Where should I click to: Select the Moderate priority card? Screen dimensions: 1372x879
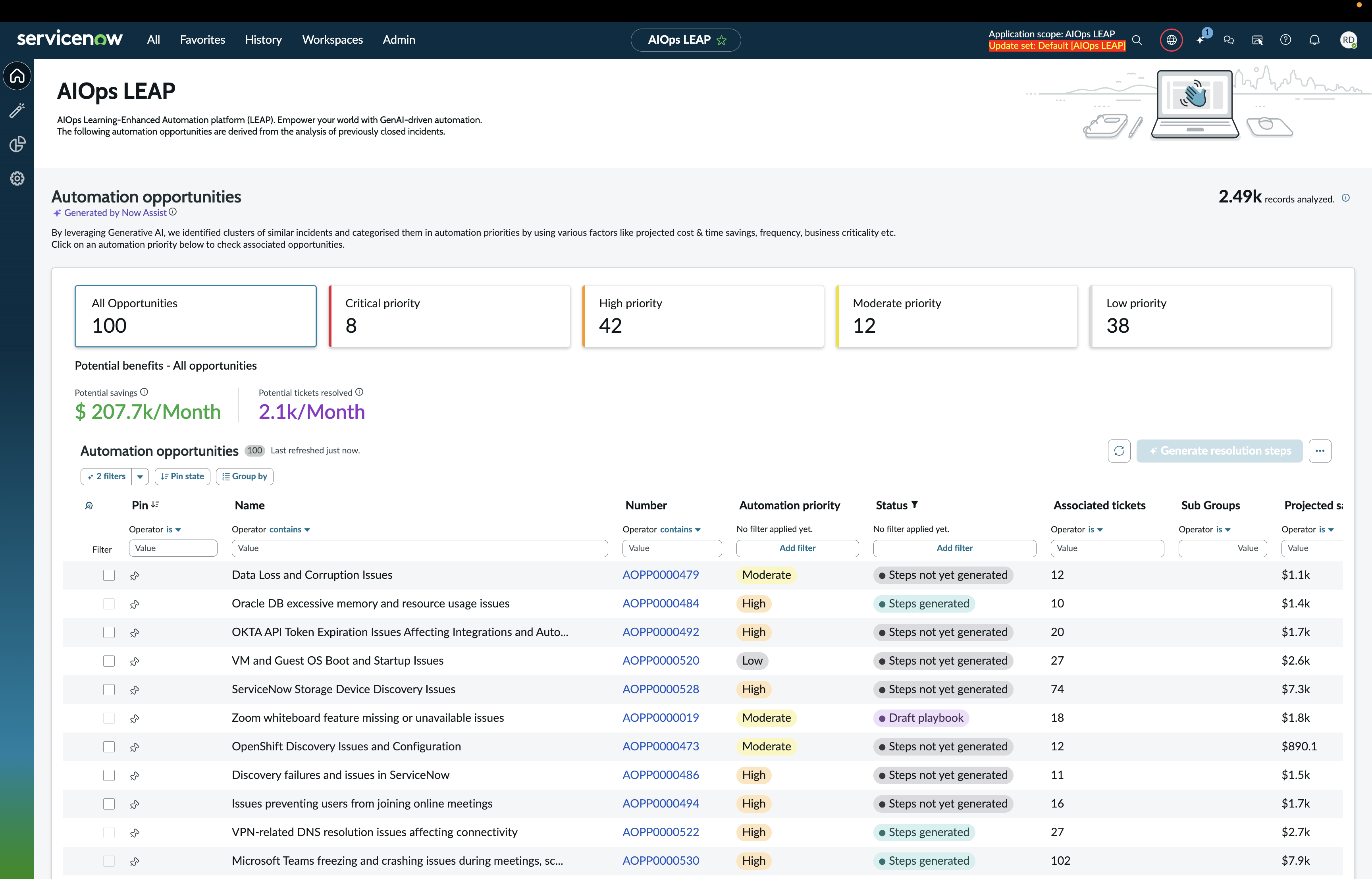coord(957,316)
